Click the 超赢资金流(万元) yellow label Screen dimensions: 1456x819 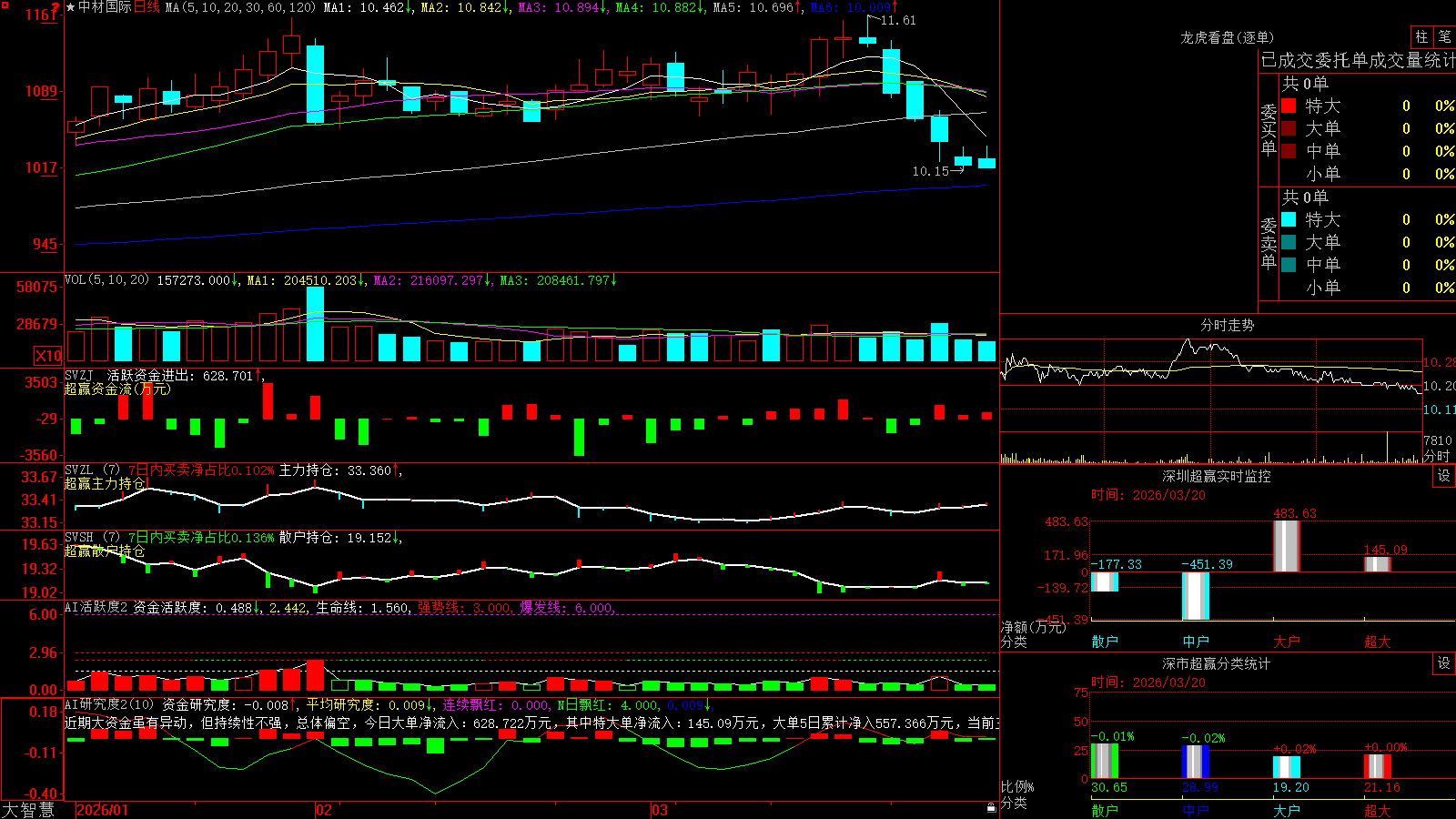(x=117, y=389)
